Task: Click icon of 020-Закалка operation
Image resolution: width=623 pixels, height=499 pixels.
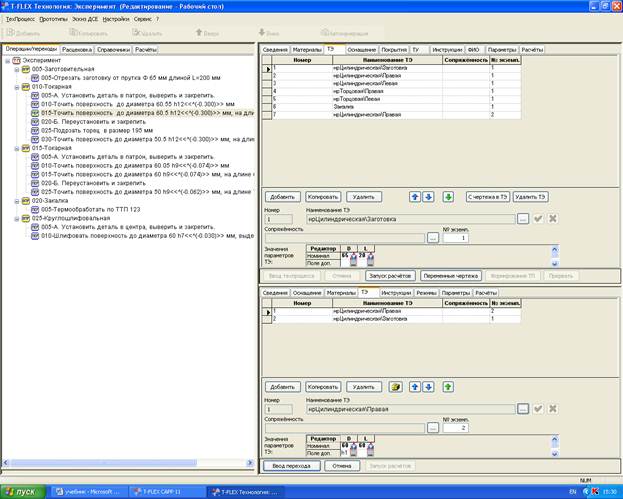Action: point(26,201)
